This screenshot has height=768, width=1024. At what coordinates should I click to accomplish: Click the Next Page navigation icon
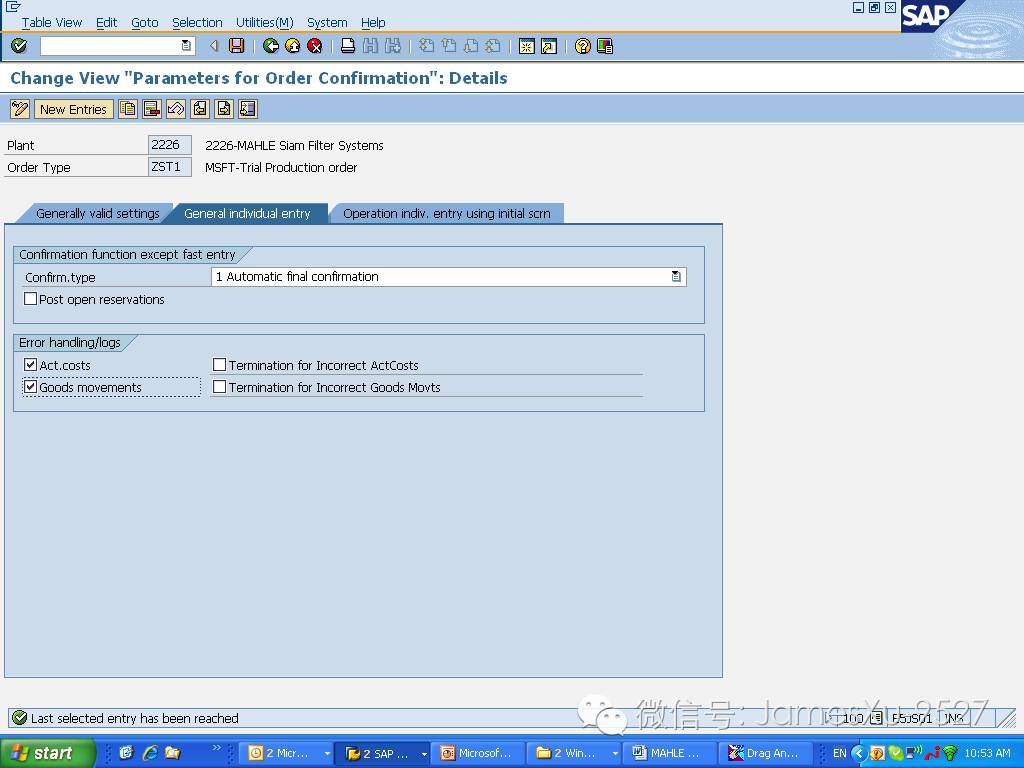[471, 46]
